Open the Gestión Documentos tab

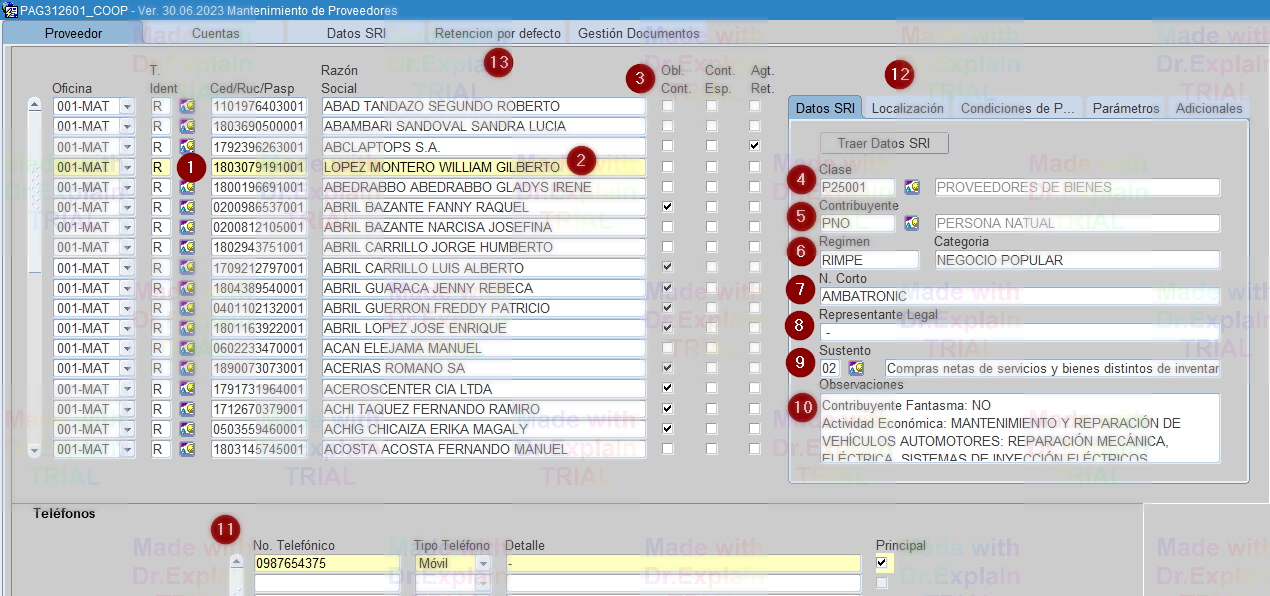(638, 33)
